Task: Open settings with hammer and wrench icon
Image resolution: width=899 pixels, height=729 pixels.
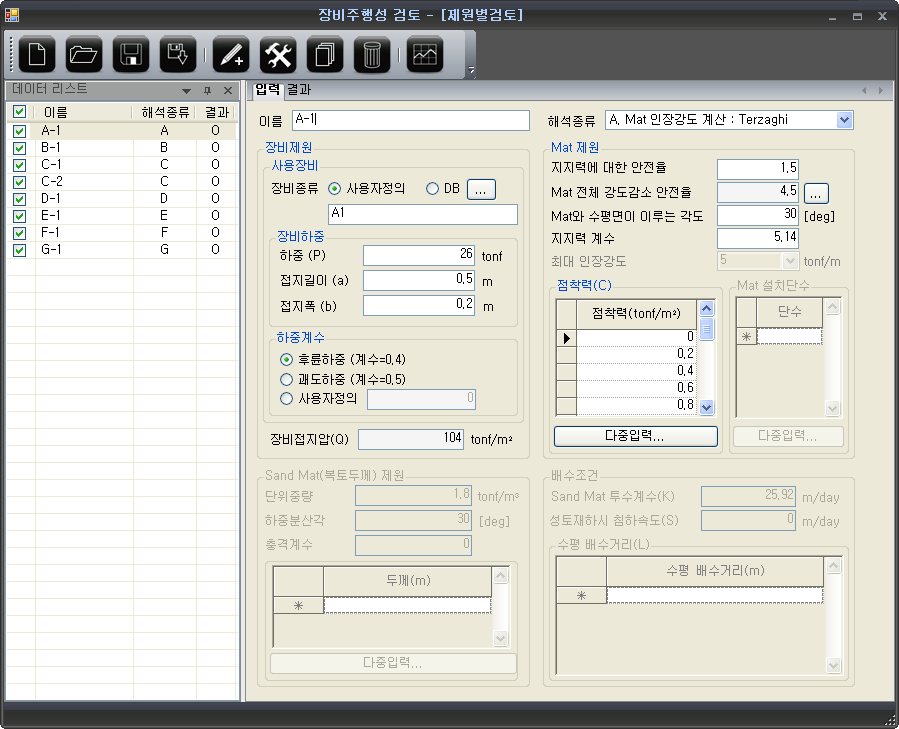Action: 278,54
